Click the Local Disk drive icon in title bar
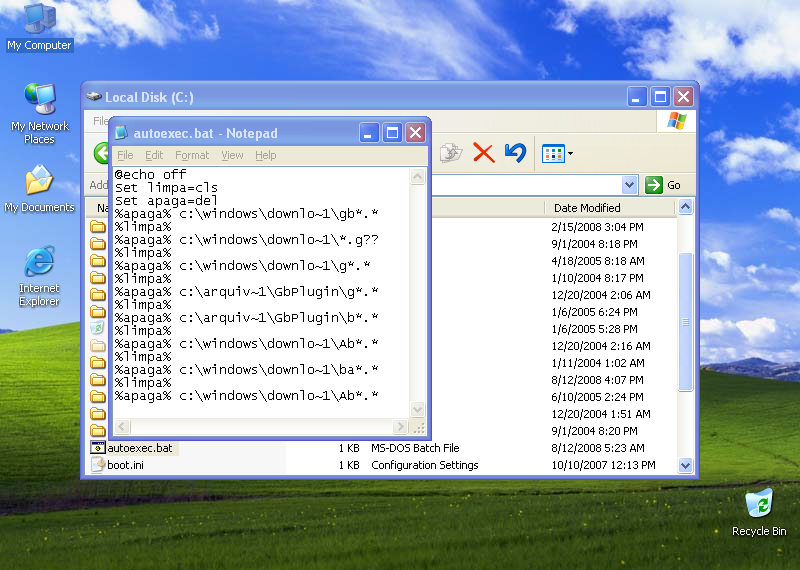The image size is (800, 570). [94, 96]
